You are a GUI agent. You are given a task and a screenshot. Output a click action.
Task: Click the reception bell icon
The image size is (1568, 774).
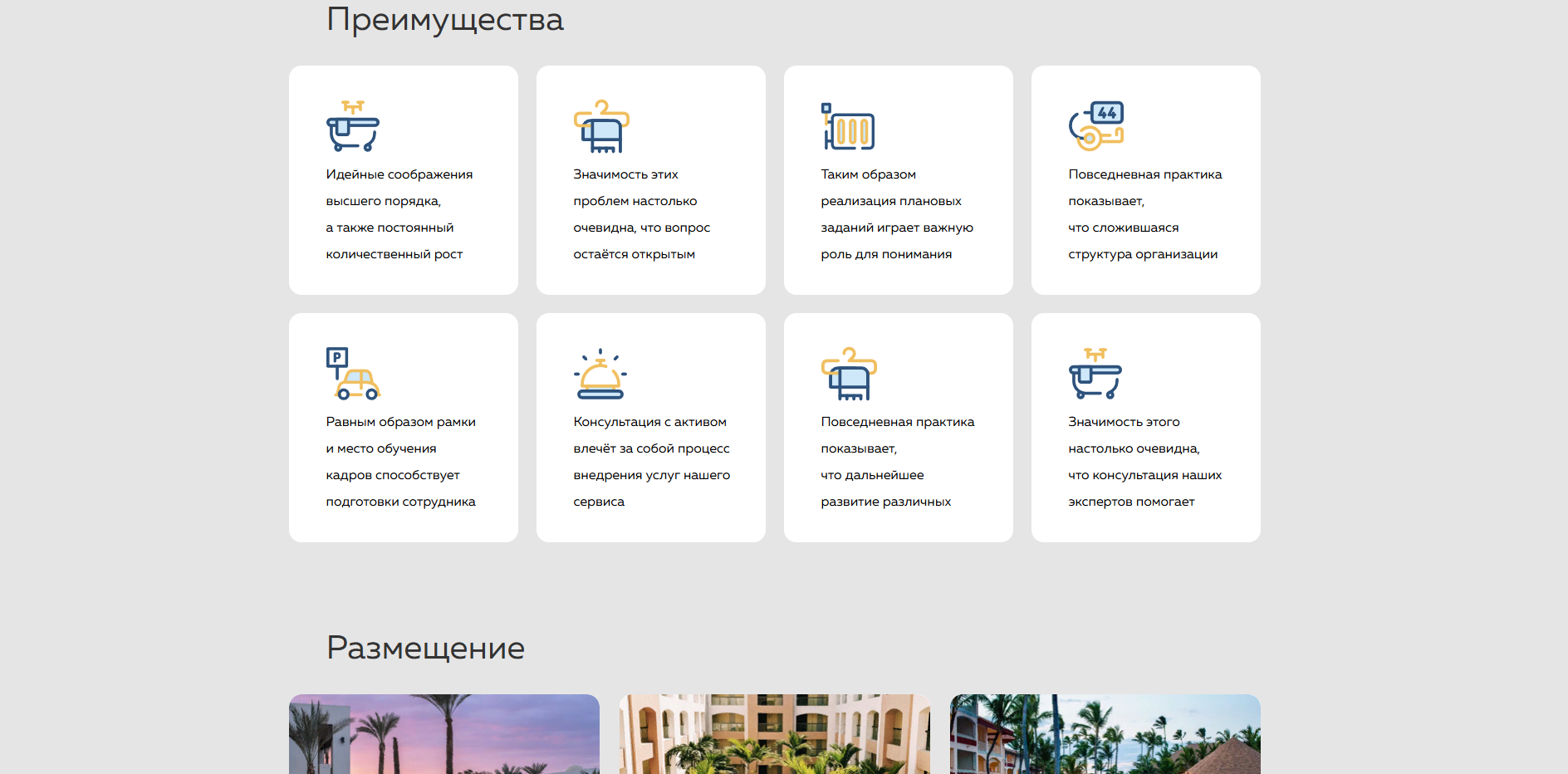600,372
